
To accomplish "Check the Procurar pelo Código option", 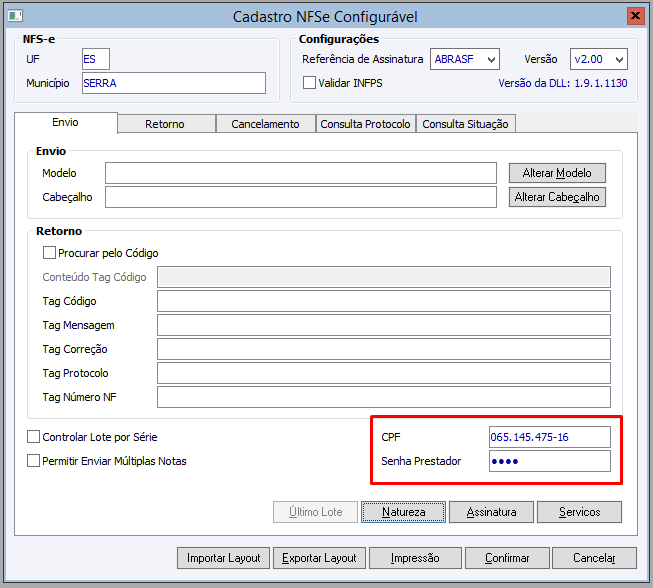I will point(49,253).
